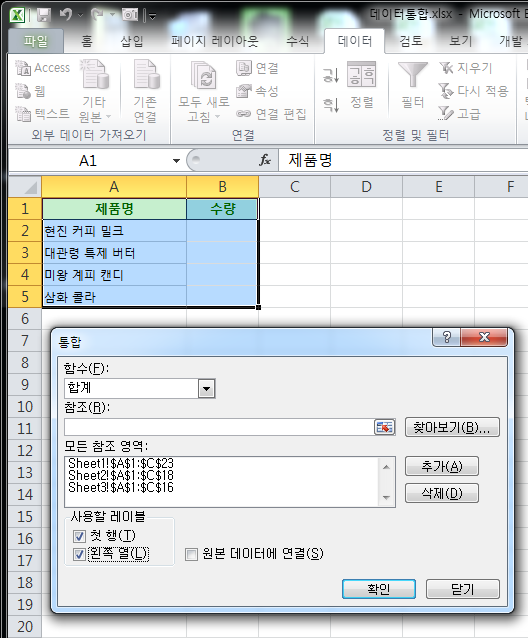Close the 통합 dialog with X
The width and height of the screenshot is (528, 638).
[x=484, y=337]
